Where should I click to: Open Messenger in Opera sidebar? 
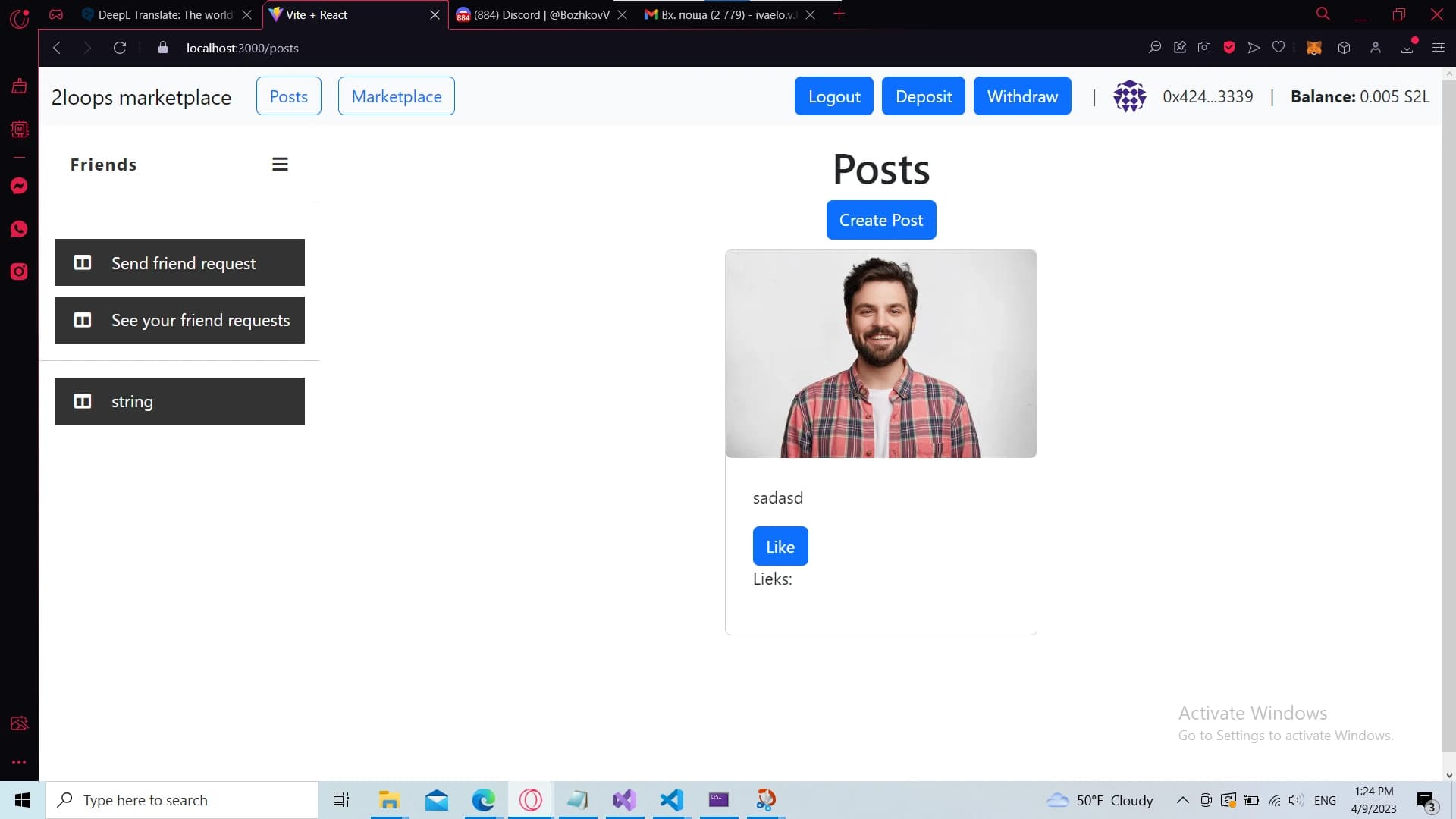pos(19,186)
